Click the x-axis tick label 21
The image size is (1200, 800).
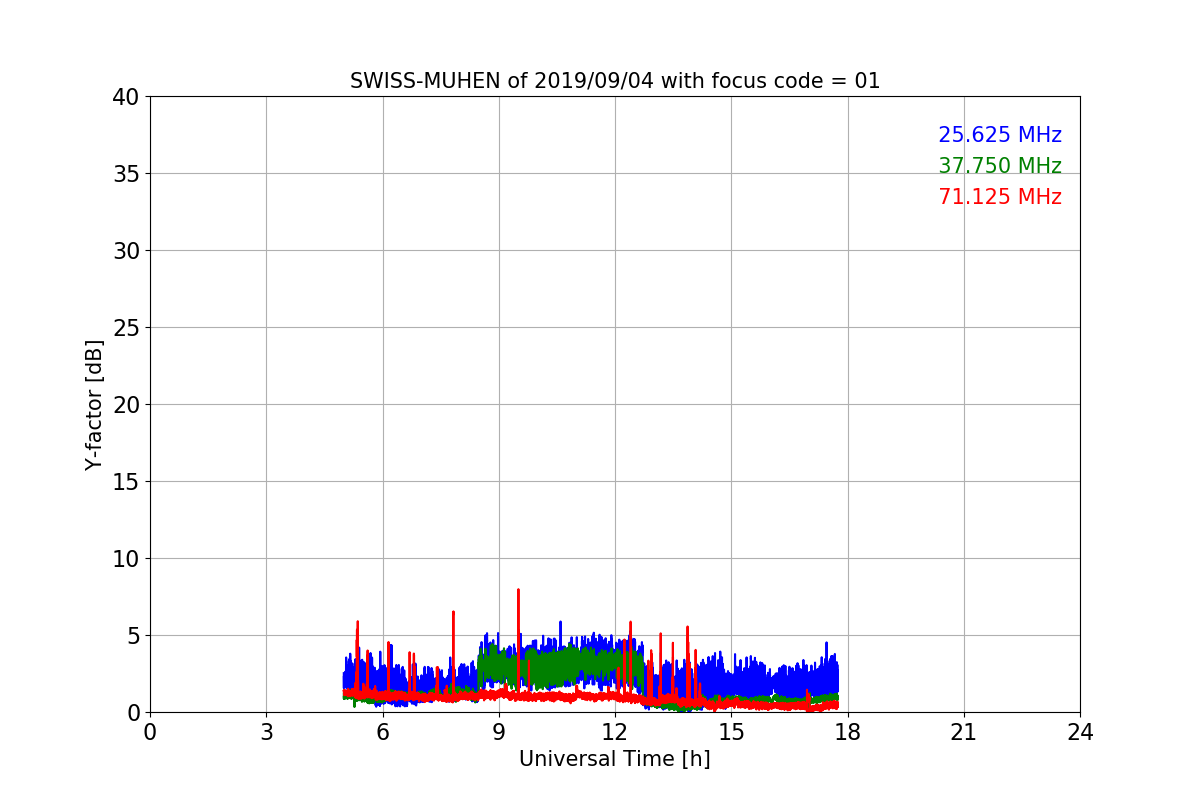point(964,732)
